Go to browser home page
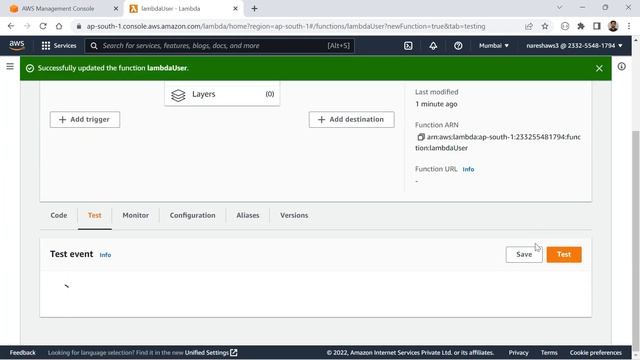The height and width of the screenshot is (360, 640). (59, 26)
